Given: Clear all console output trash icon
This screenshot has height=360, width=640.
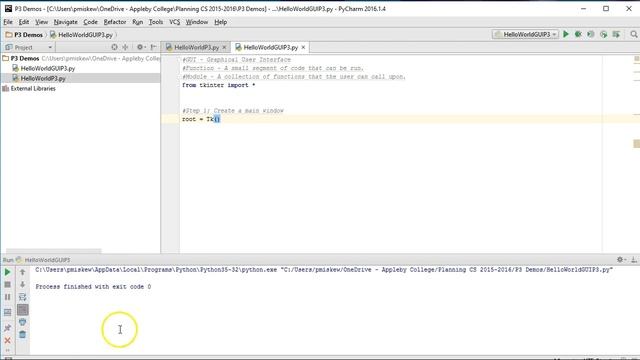Looking at the screenshot, I should (22, 335).
